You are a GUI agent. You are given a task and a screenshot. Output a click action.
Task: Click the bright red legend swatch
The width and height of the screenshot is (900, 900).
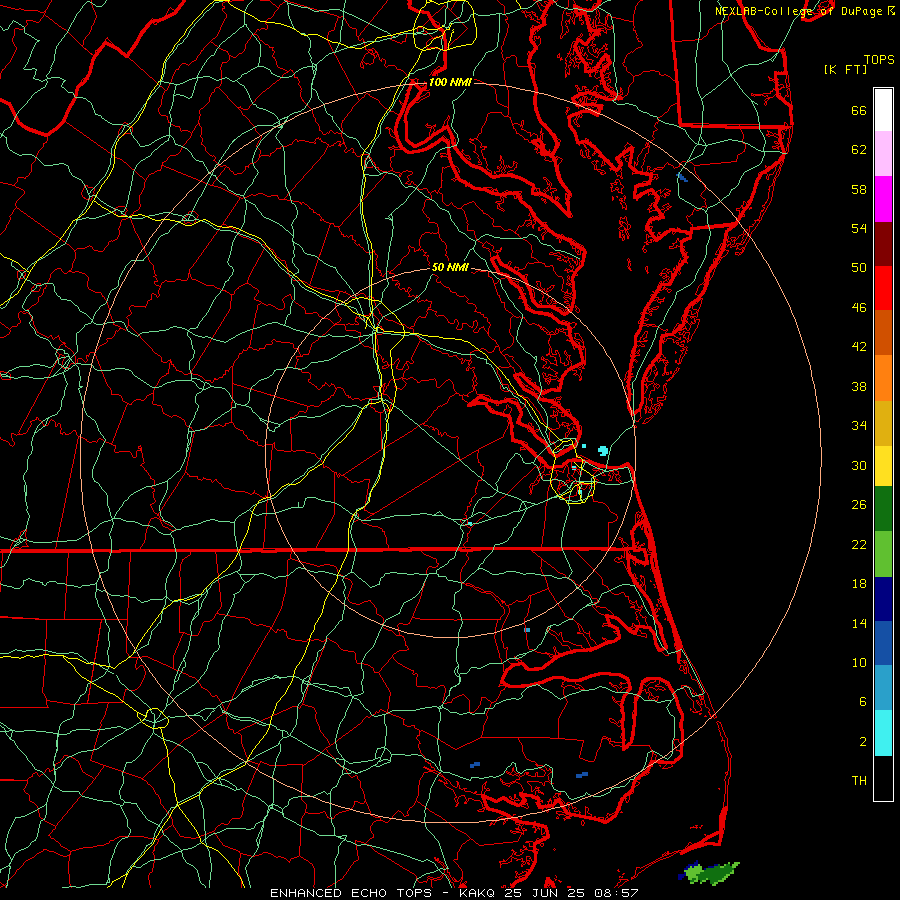[883, 288]
